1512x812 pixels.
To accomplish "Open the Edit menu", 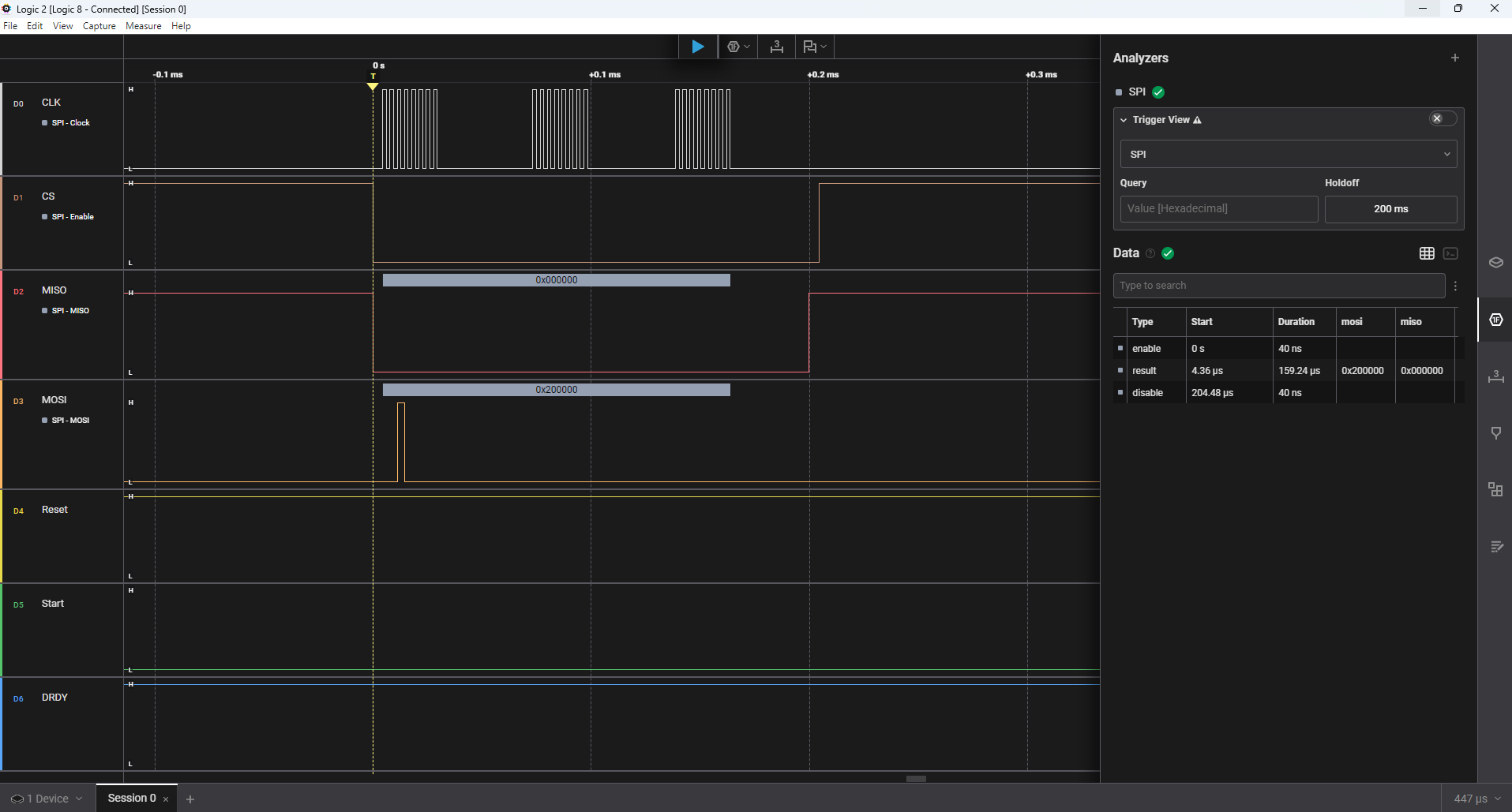I will (x=35, y=26).
